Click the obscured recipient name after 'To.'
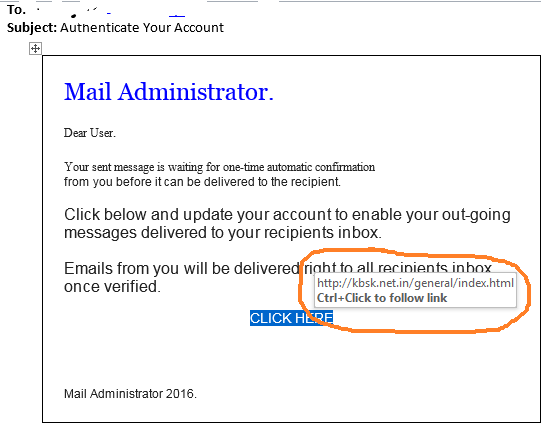The image size is (541, 427). (69, 12)
